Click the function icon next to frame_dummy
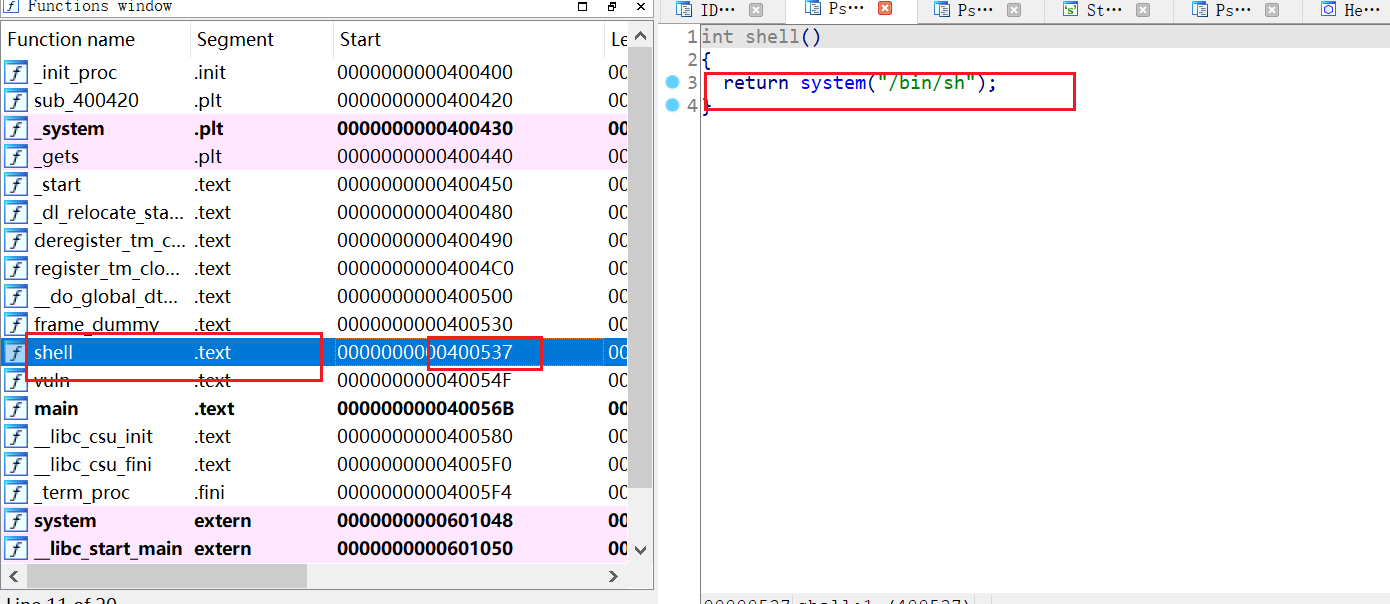The image size is (1390, 604). [x=16, y=325]
